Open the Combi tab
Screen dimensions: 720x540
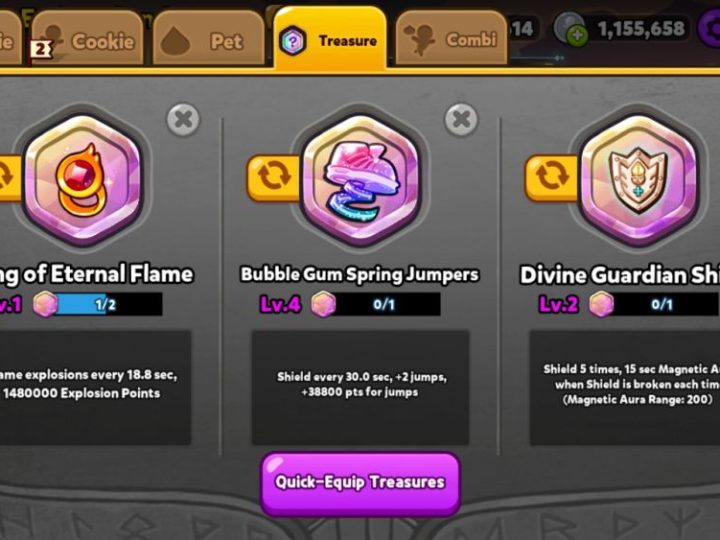tap(451, 39)
